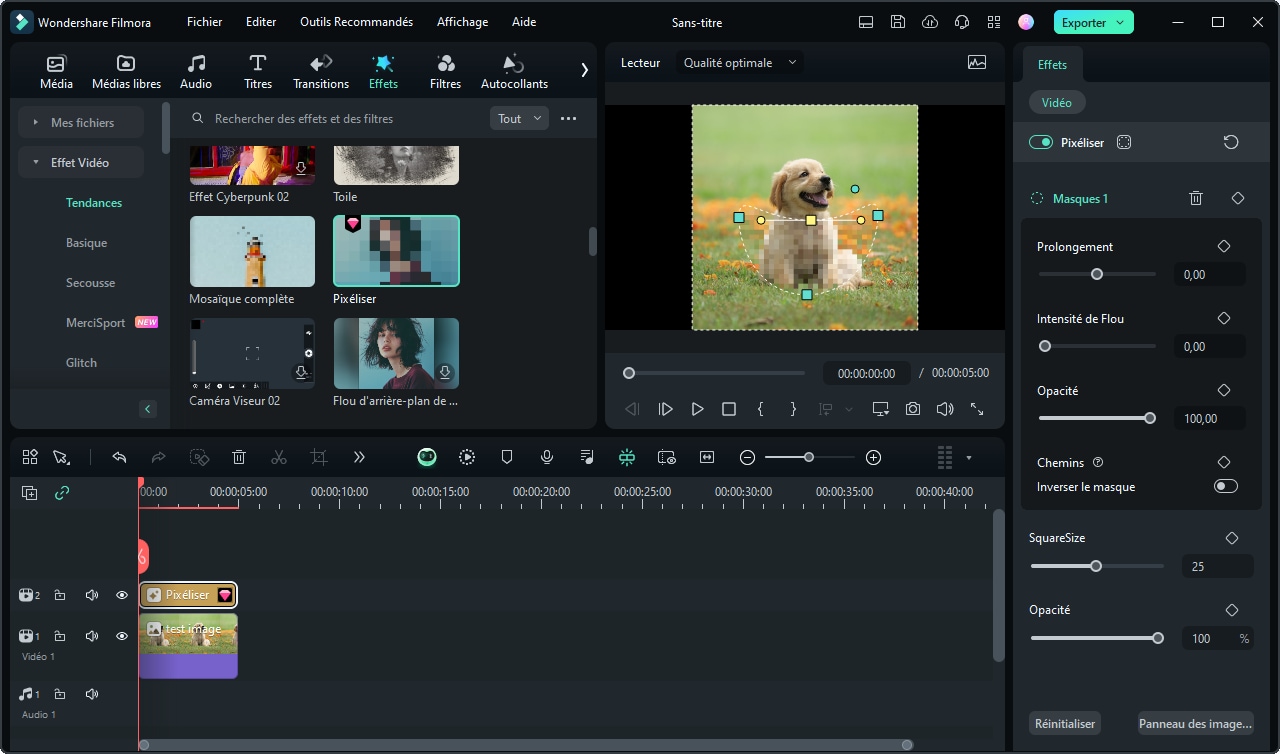Lock the Vidéo 1 track
1280x754 pixels.
[60, 636]
